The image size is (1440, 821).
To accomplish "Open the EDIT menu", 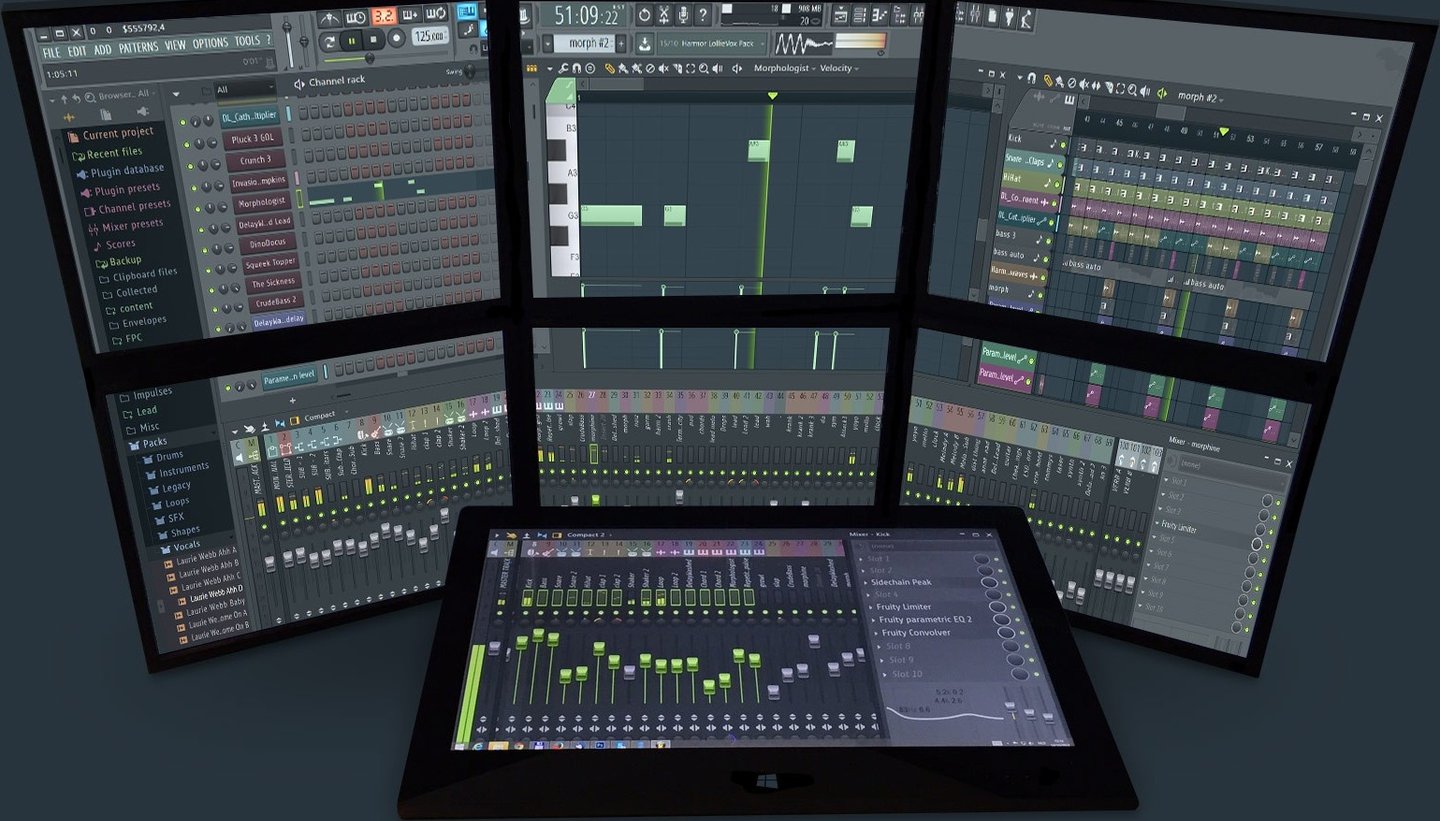I will coord(77,51).
